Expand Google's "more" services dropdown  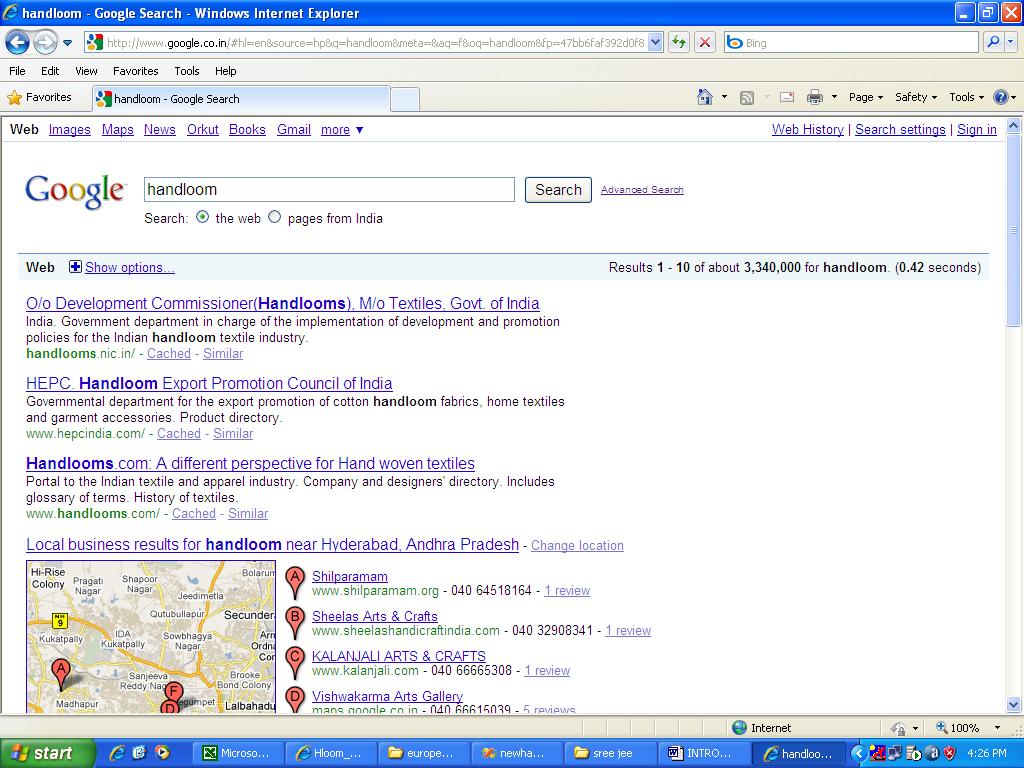click(x=342, y=129)
